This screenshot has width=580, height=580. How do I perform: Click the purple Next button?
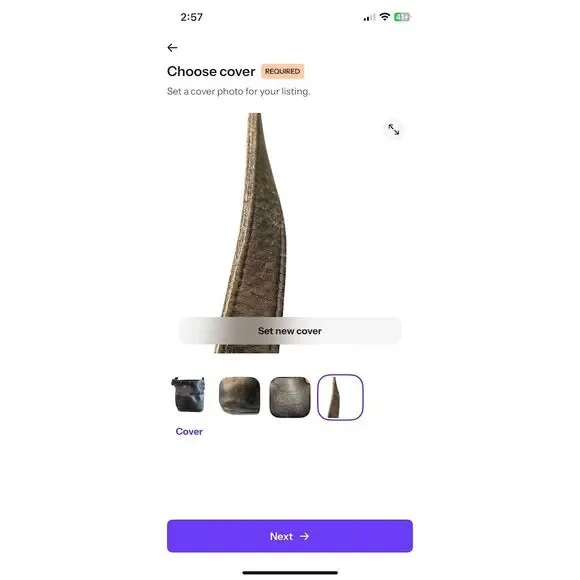[x=290, y=536]
